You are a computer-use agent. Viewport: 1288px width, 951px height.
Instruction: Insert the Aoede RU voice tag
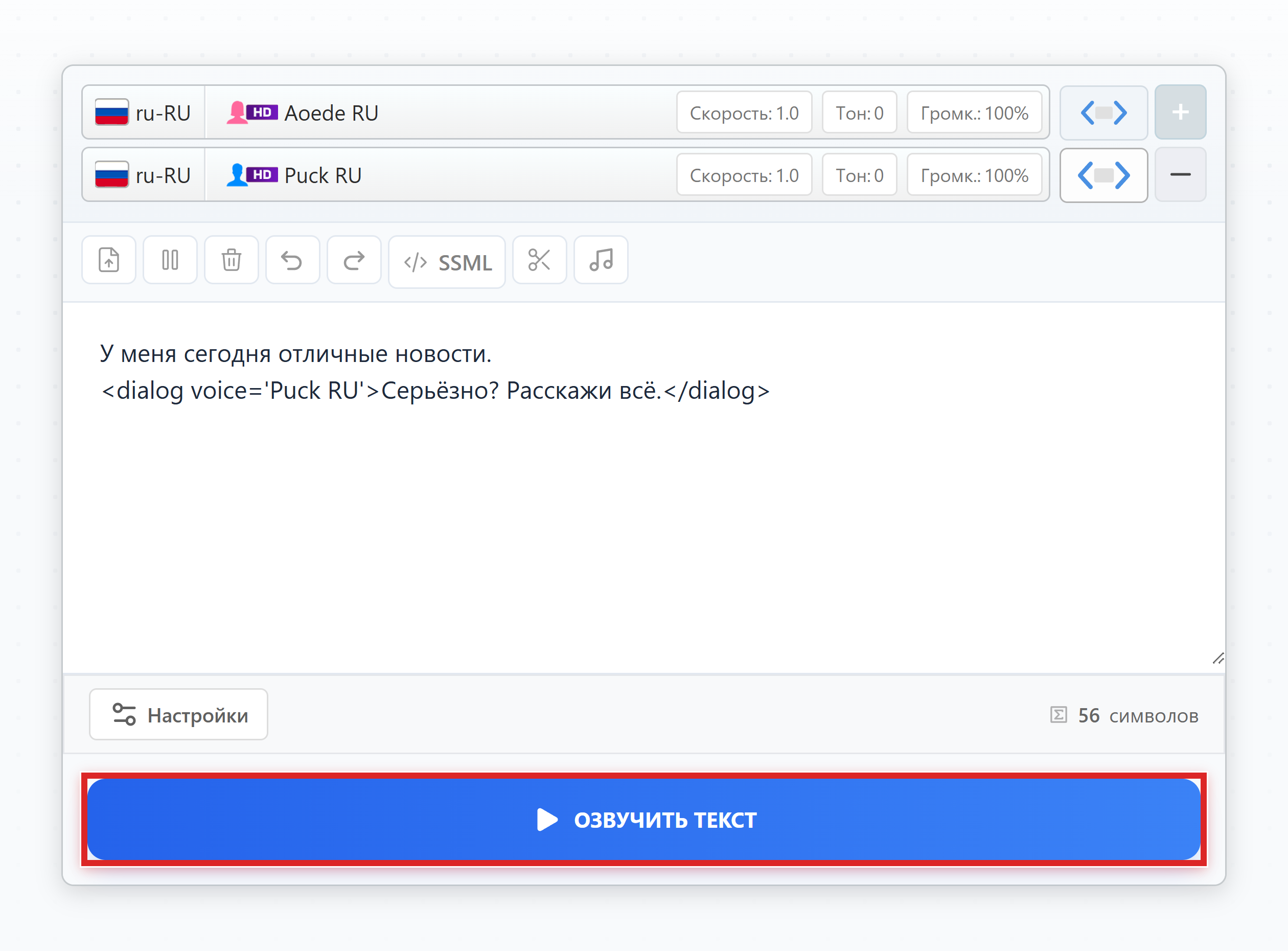(1103, 113)
